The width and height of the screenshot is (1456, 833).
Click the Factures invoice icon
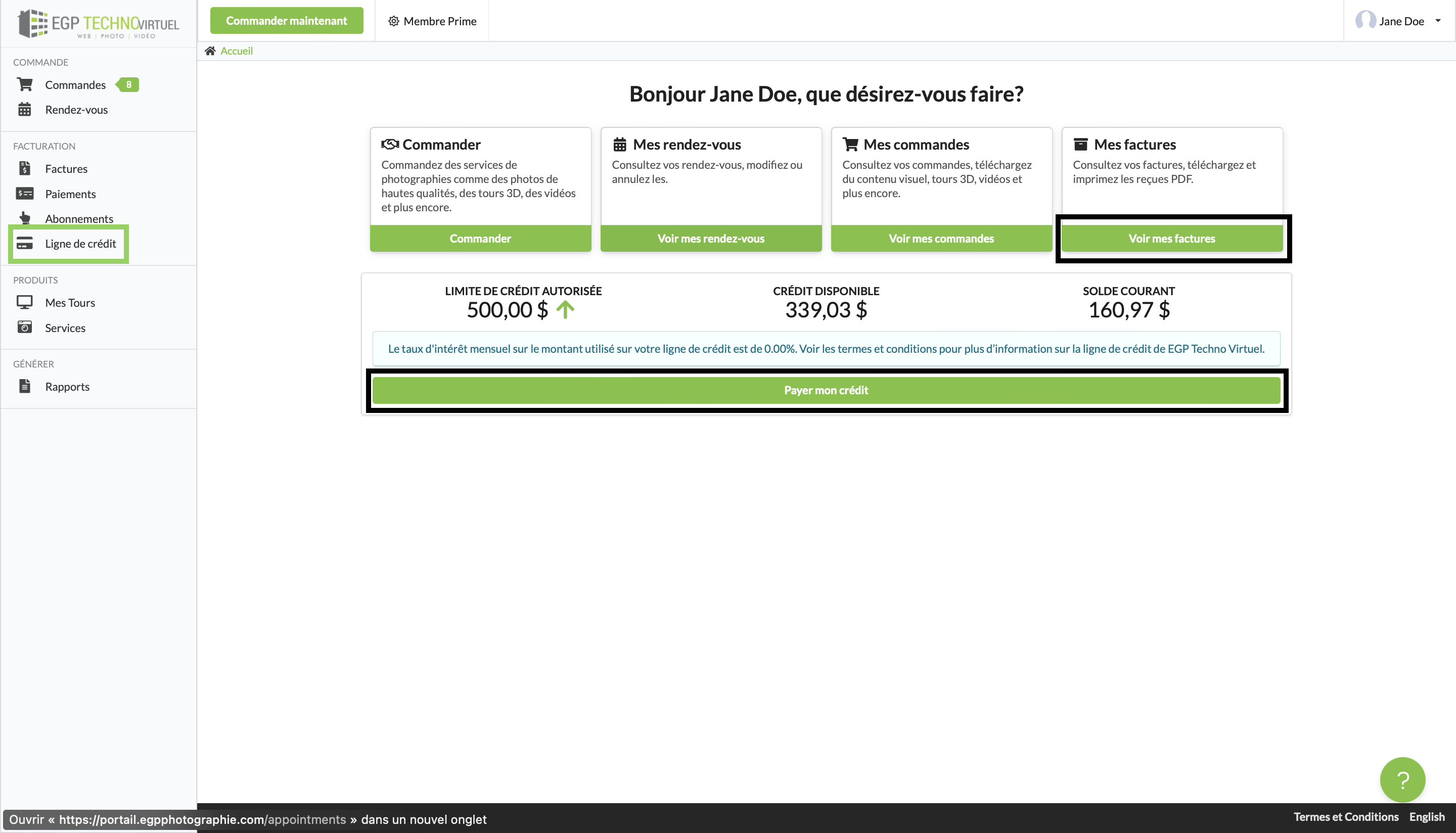(x=25, y=168)
